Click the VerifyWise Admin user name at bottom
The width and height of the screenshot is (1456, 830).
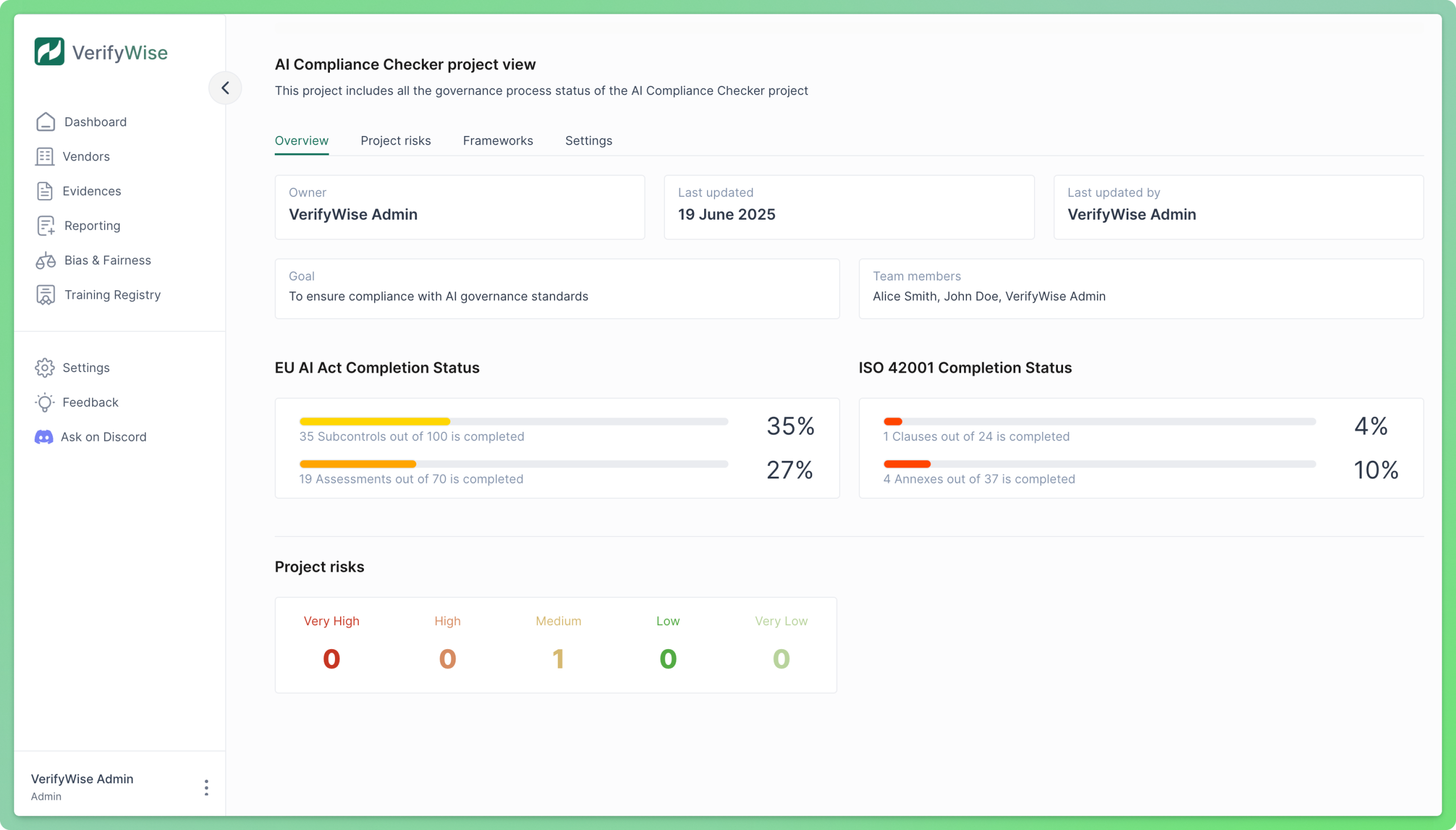tap(82, 779)
